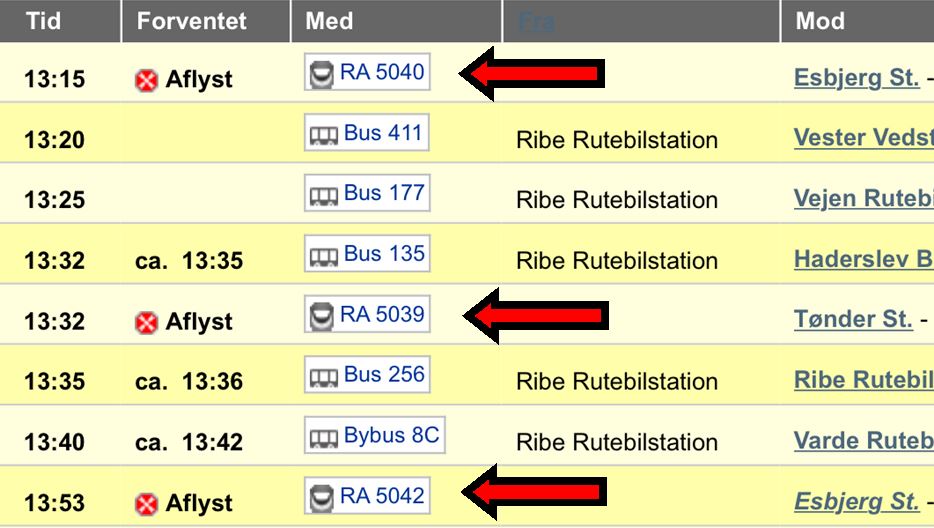Click the bus icon beside Bus 135
The height and width of the screenshot is (528, 934).
pyautogui.click(x=324, y=255)
